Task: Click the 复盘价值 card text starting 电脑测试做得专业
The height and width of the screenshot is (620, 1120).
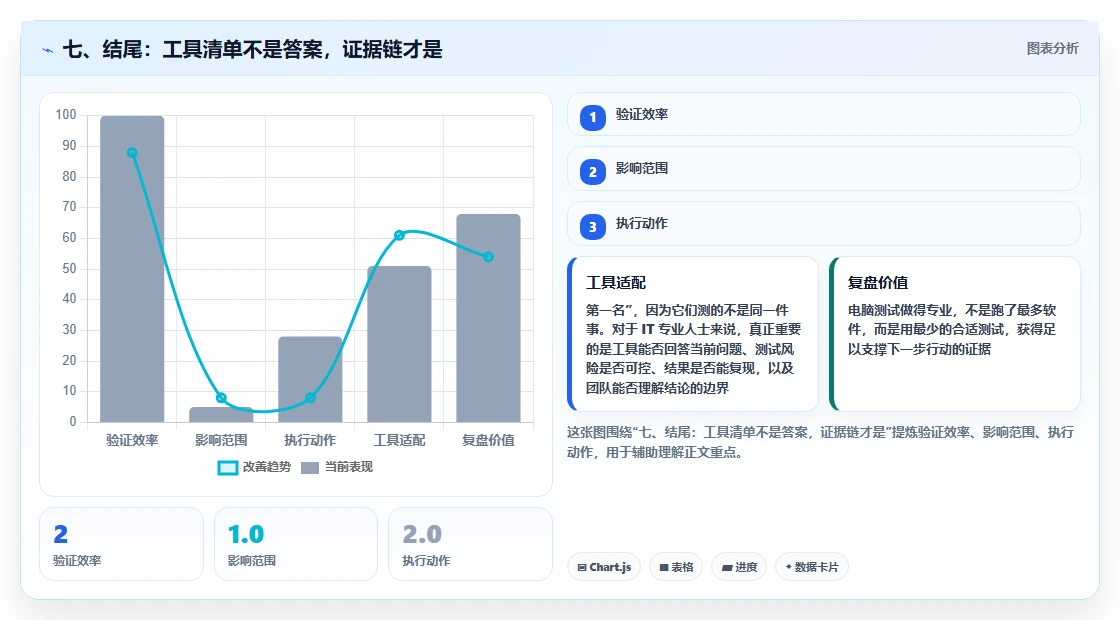Action: (952, 329)
